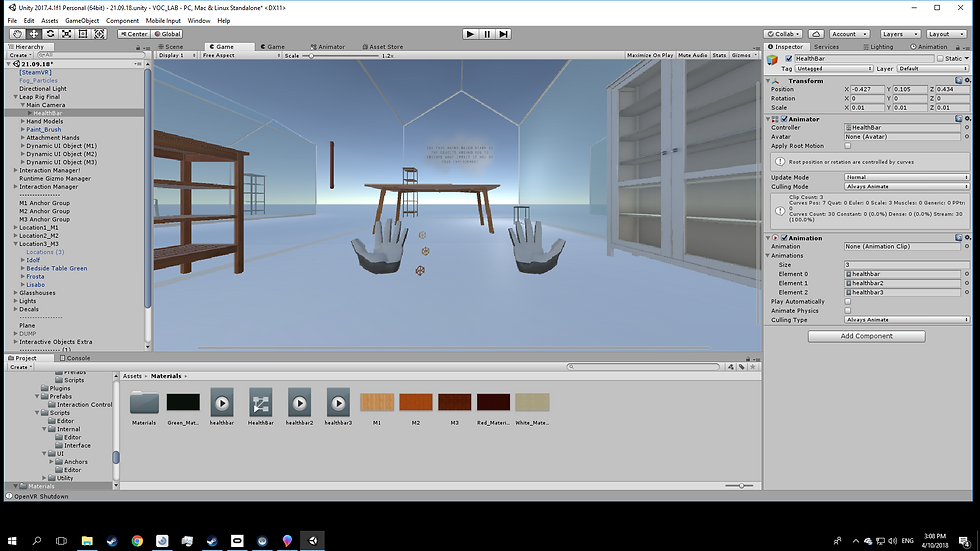Select the Rotate tool
The image size is (980, 551).
coord(50,34)
